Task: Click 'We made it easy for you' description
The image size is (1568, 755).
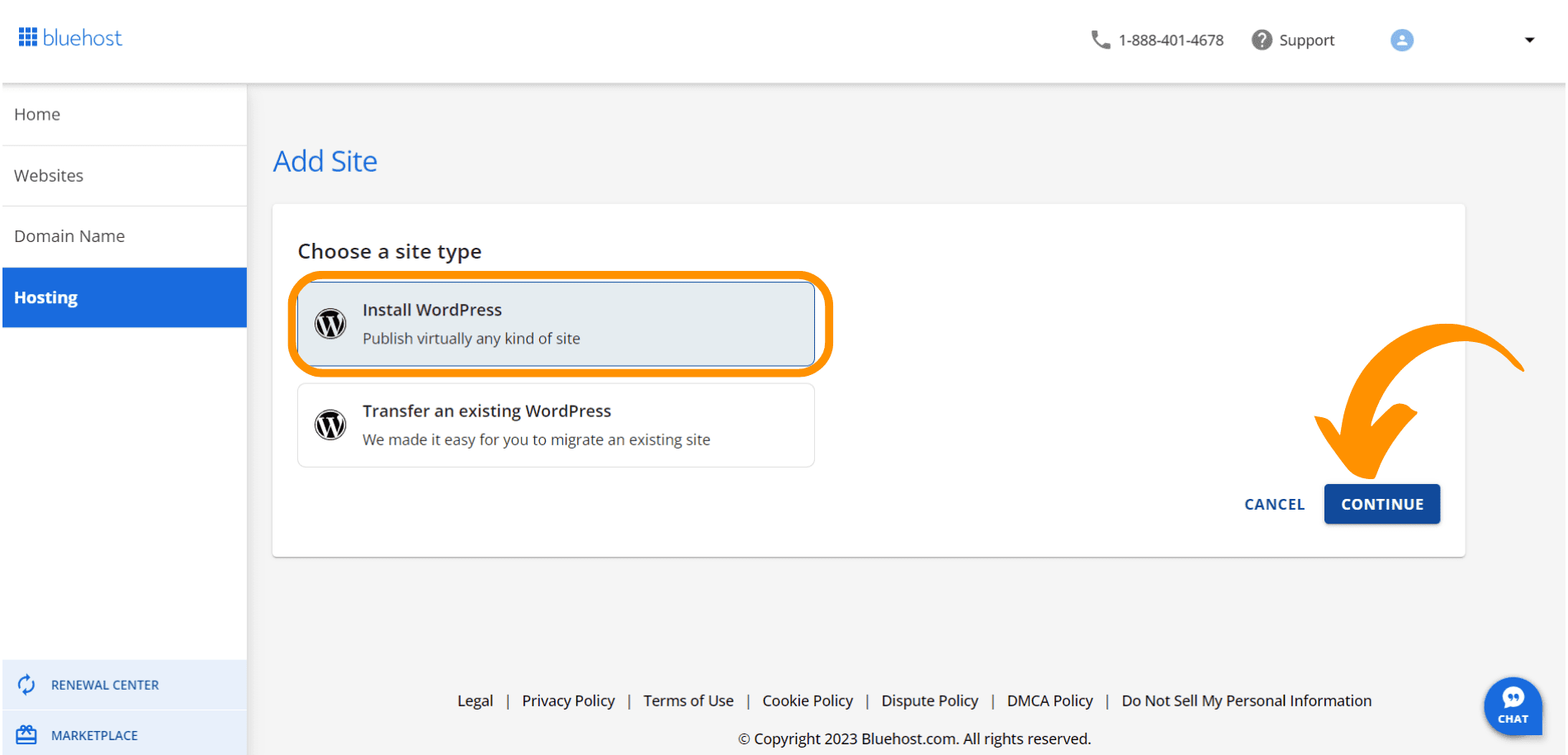Action: click(537, 439)
